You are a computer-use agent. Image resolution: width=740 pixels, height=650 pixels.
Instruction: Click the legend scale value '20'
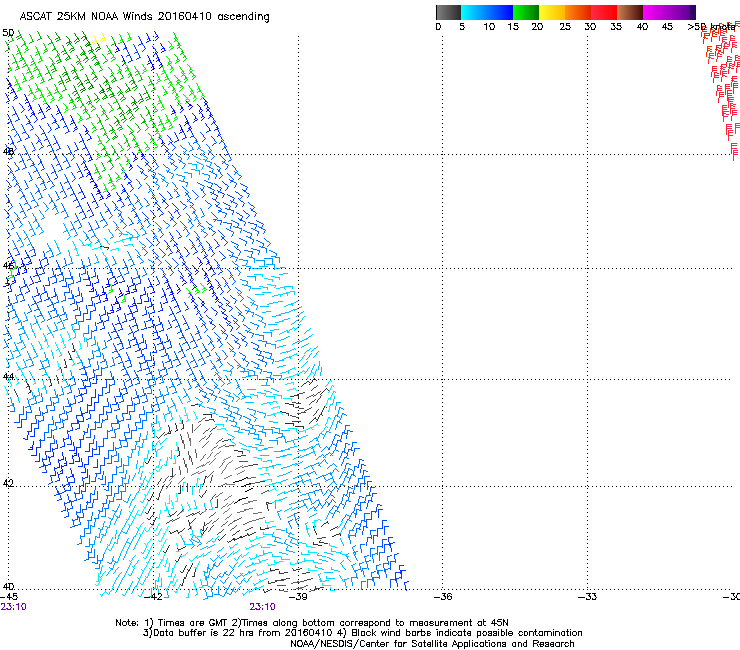coord(537,27)
